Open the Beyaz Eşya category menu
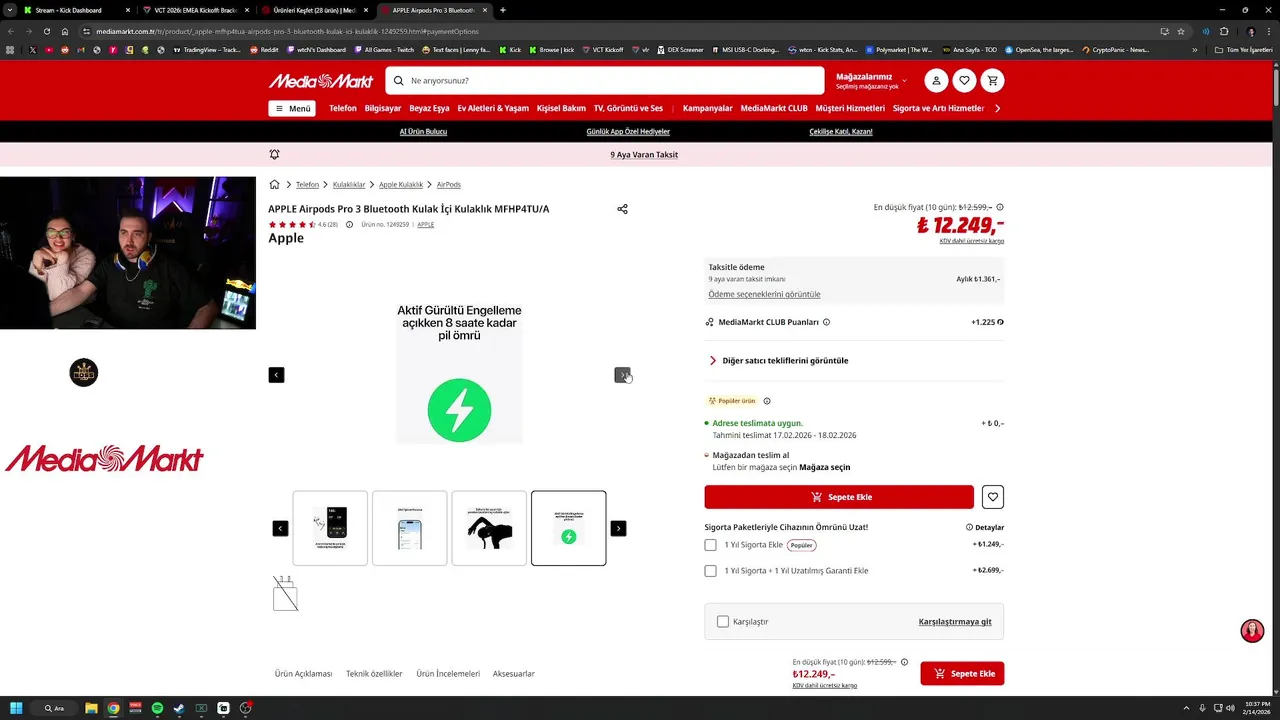Viewport: 1280px width, 720px height. [x=429, y=108]
